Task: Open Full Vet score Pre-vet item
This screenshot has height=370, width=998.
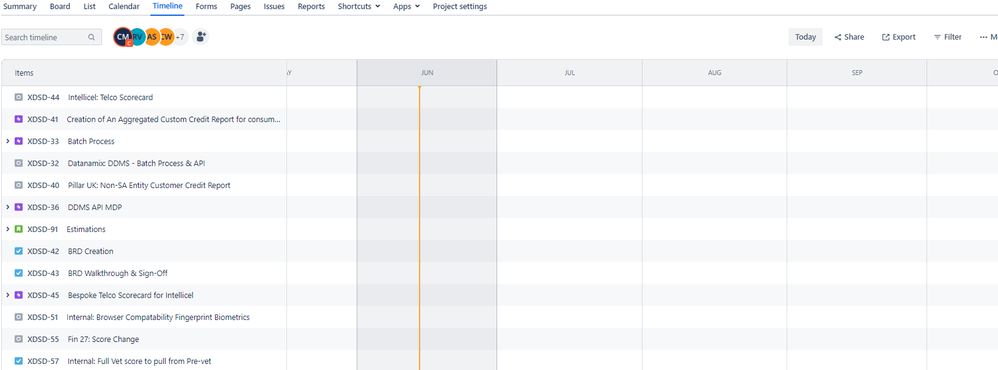Action: [139, 361]
